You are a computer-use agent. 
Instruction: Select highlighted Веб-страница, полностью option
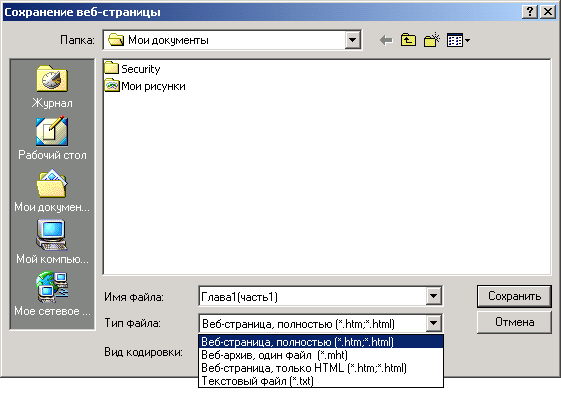pyautogui.click(x=321, y=342)
